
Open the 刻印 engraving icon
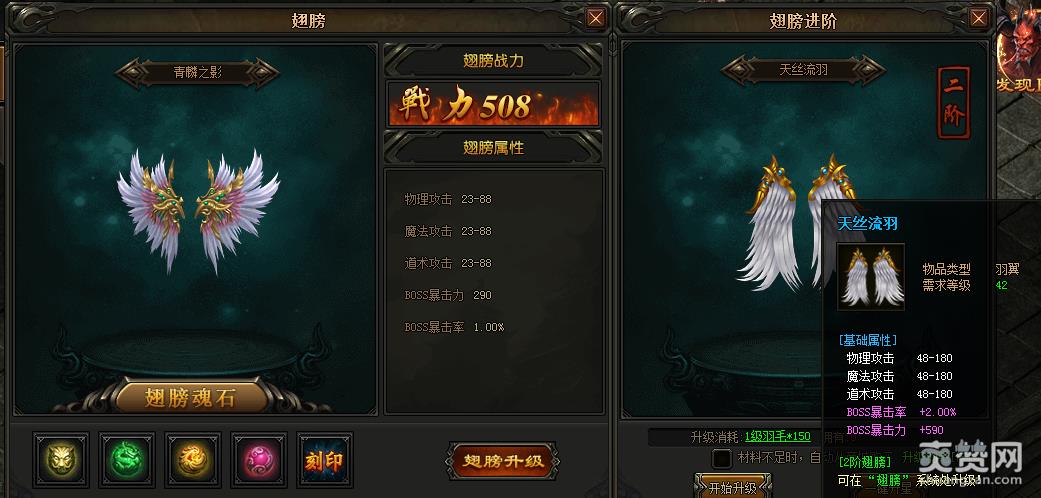click(325, 459)
